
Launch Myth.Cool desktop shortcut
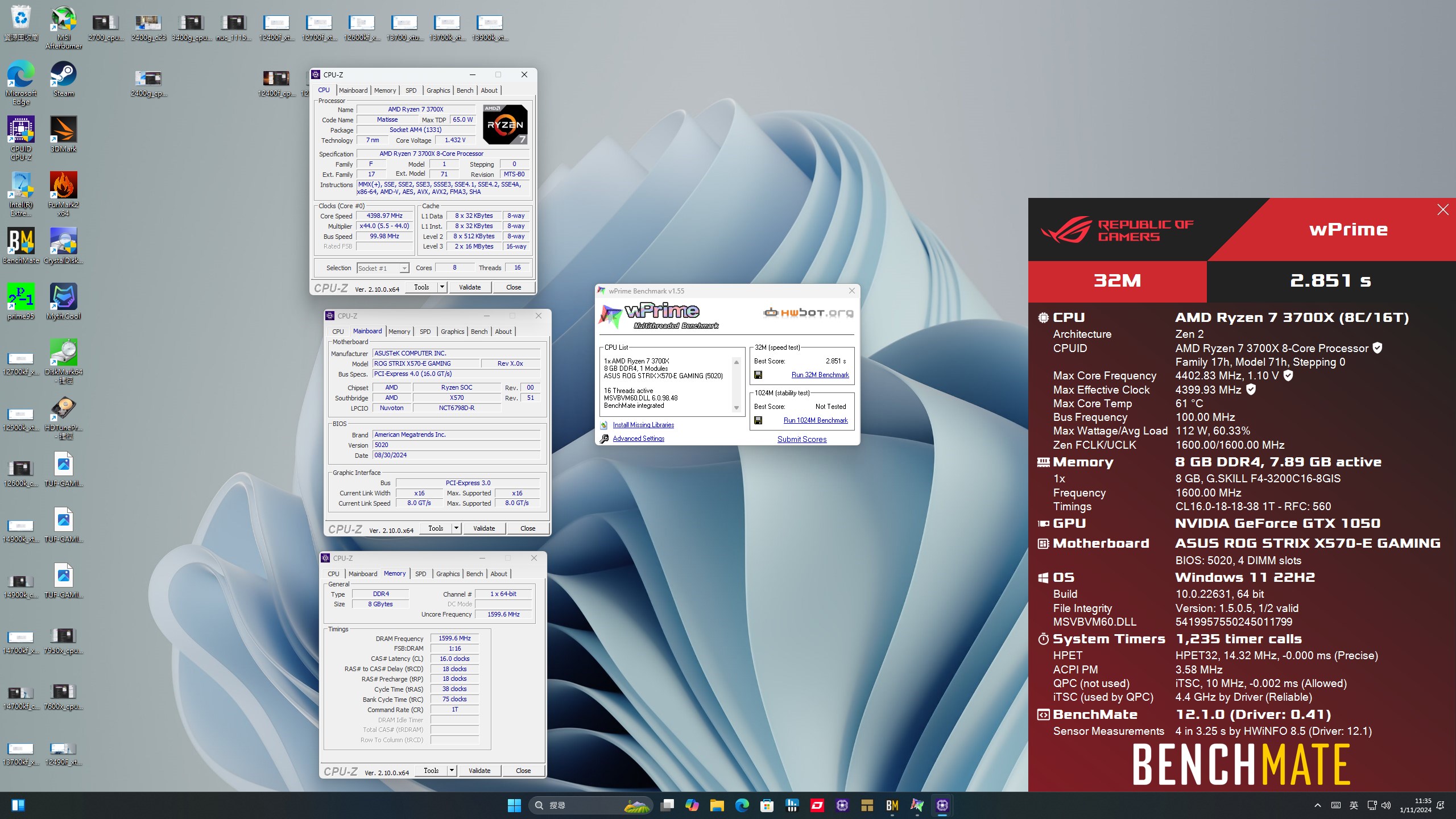coord(64,301)
